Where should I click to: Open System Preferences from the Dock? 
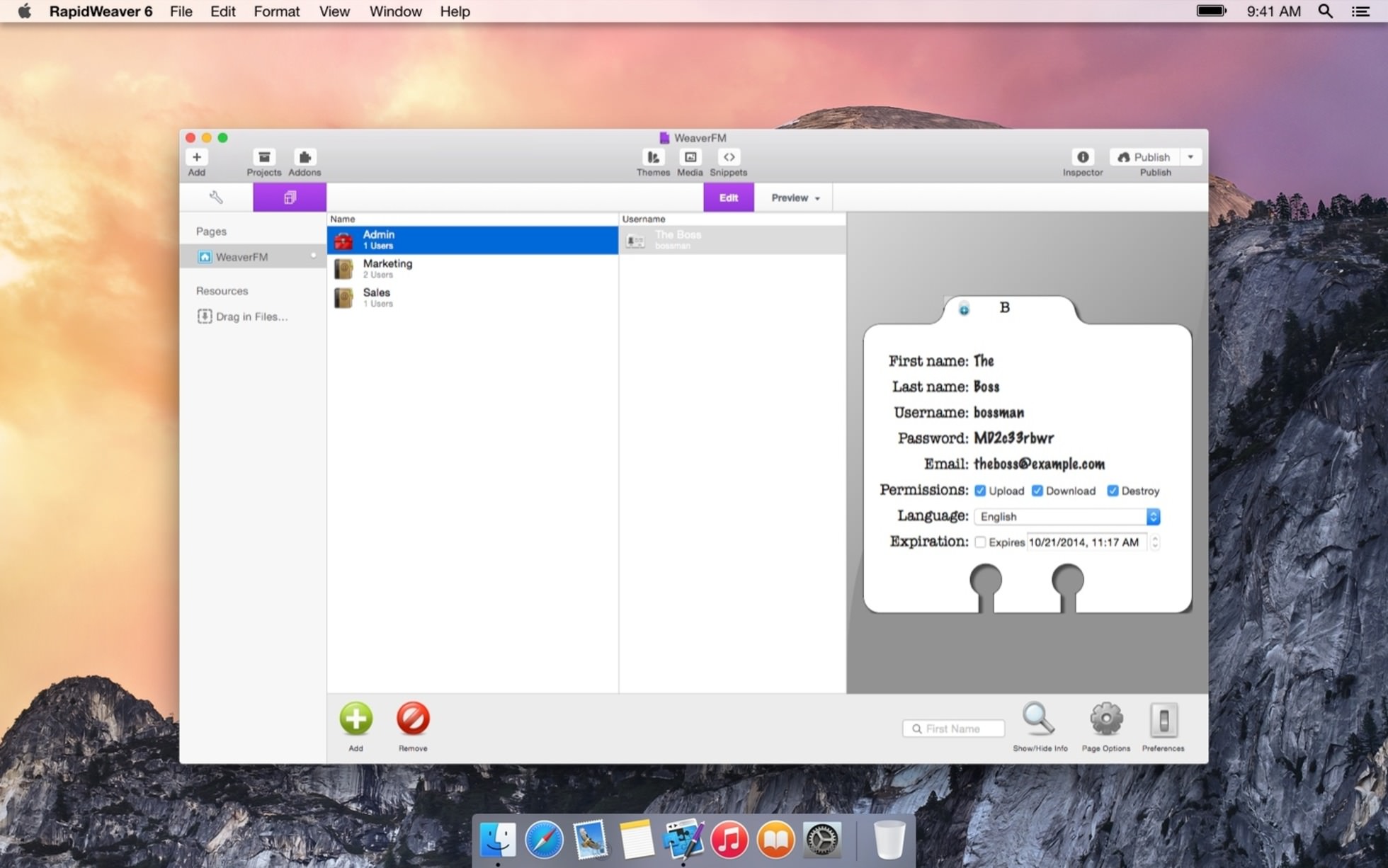click(821, 840)
